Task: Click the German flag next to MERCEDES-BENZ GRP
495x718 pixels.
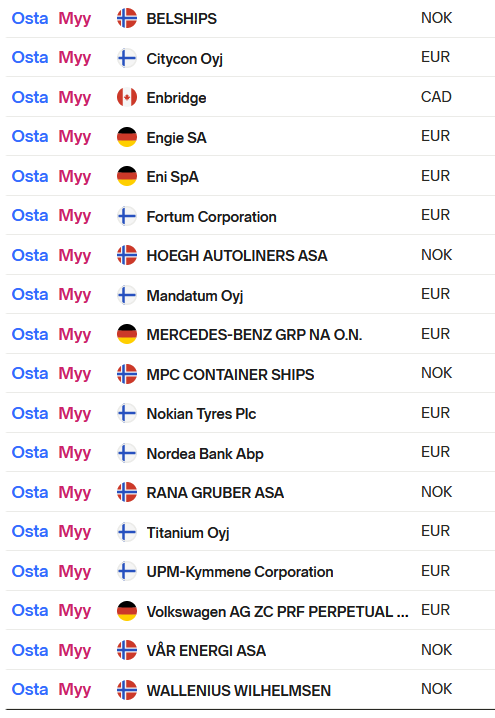Action: (127, 334)
